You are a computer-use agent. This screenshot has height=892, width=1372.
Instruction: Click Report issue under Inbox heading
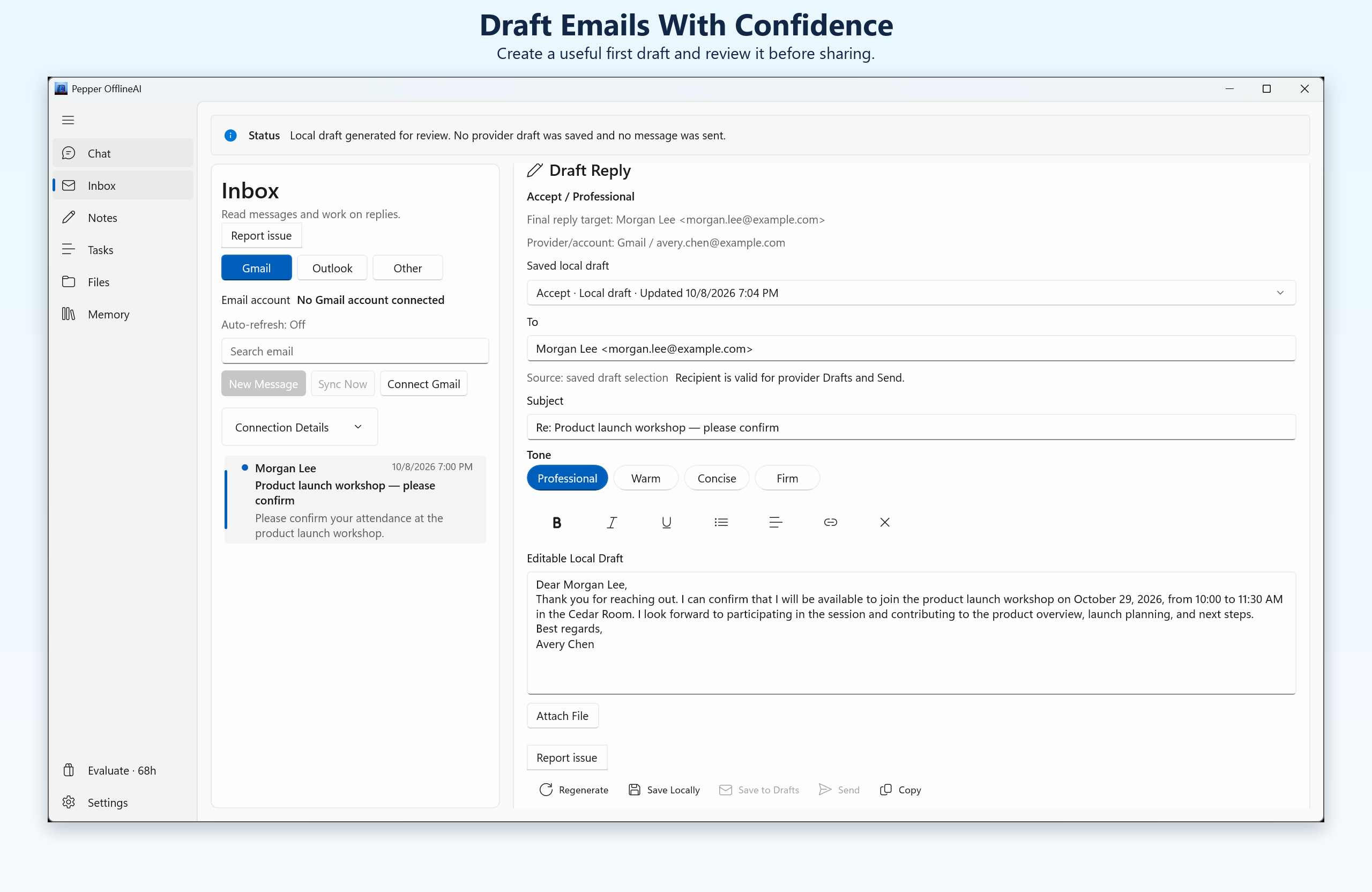pos(261,235)
